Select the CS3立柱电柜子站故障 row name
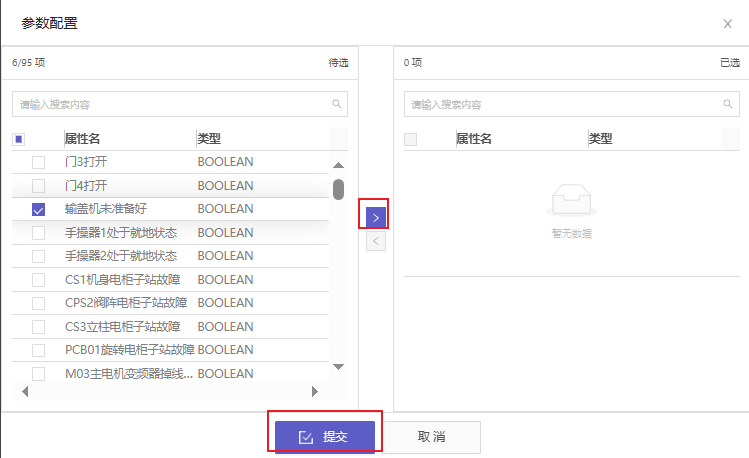 point(123,327)
